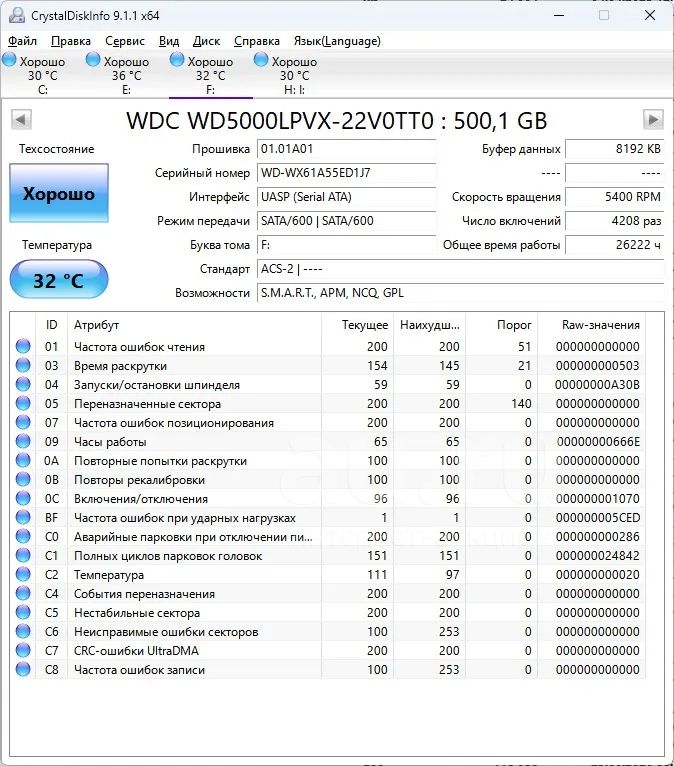Select row Нестабильные сектора

coord(328,613)
